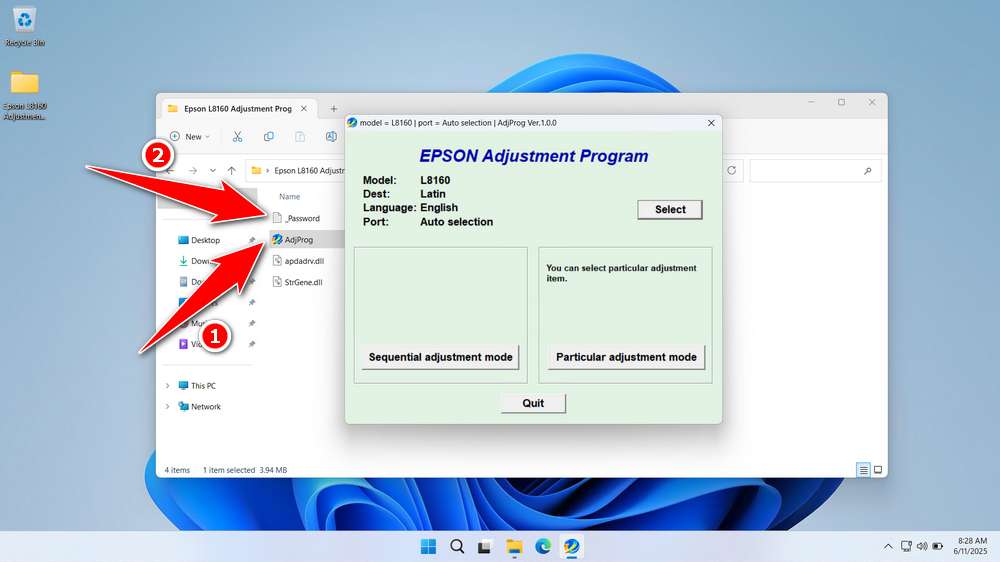The height and width of the screenshot is (562, 1000).
Task: Open Task View from taskbar
Action: tap(485, 547)
